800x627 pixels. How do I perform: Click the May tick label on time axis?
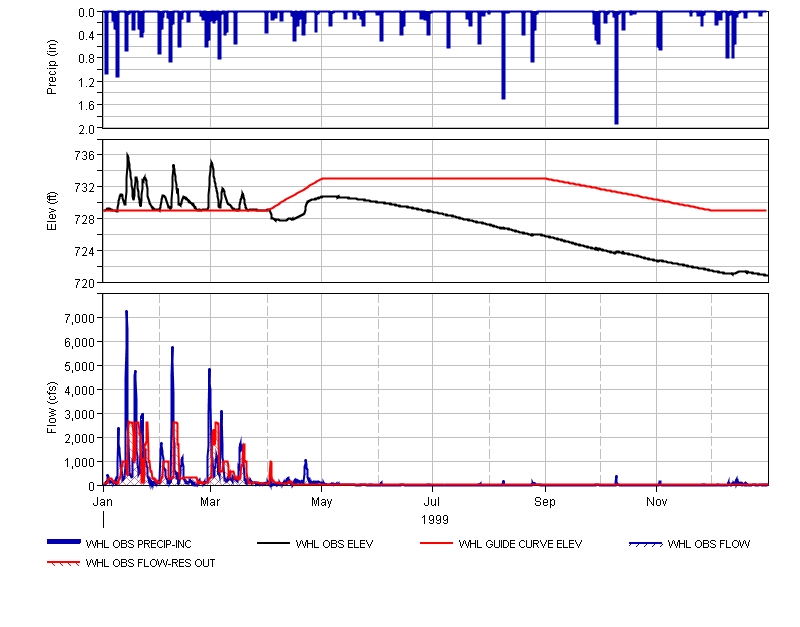(x=321, y=501)
